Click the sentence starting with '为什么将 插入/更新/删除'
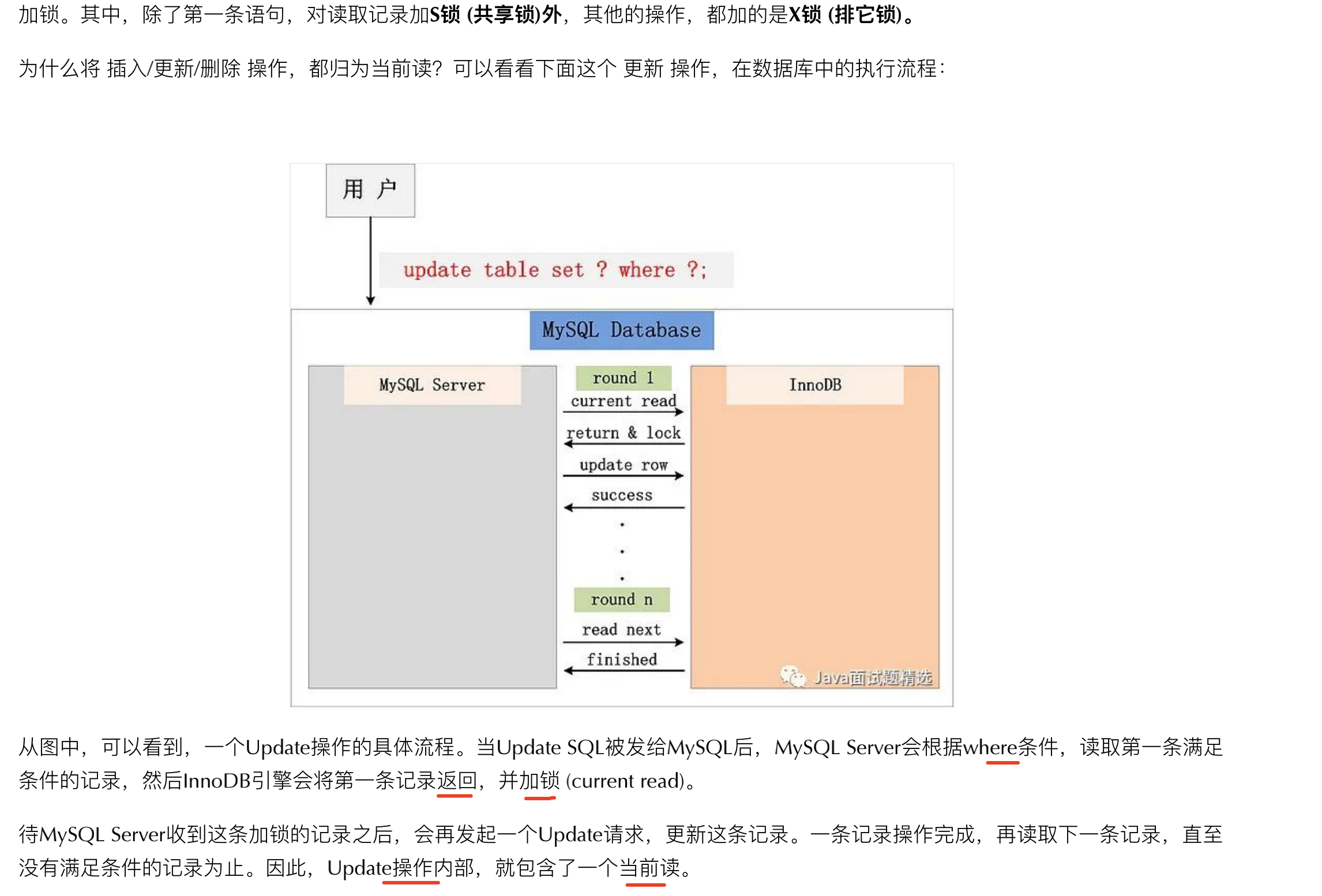The image size is (1322, 896). coord(482,69)
